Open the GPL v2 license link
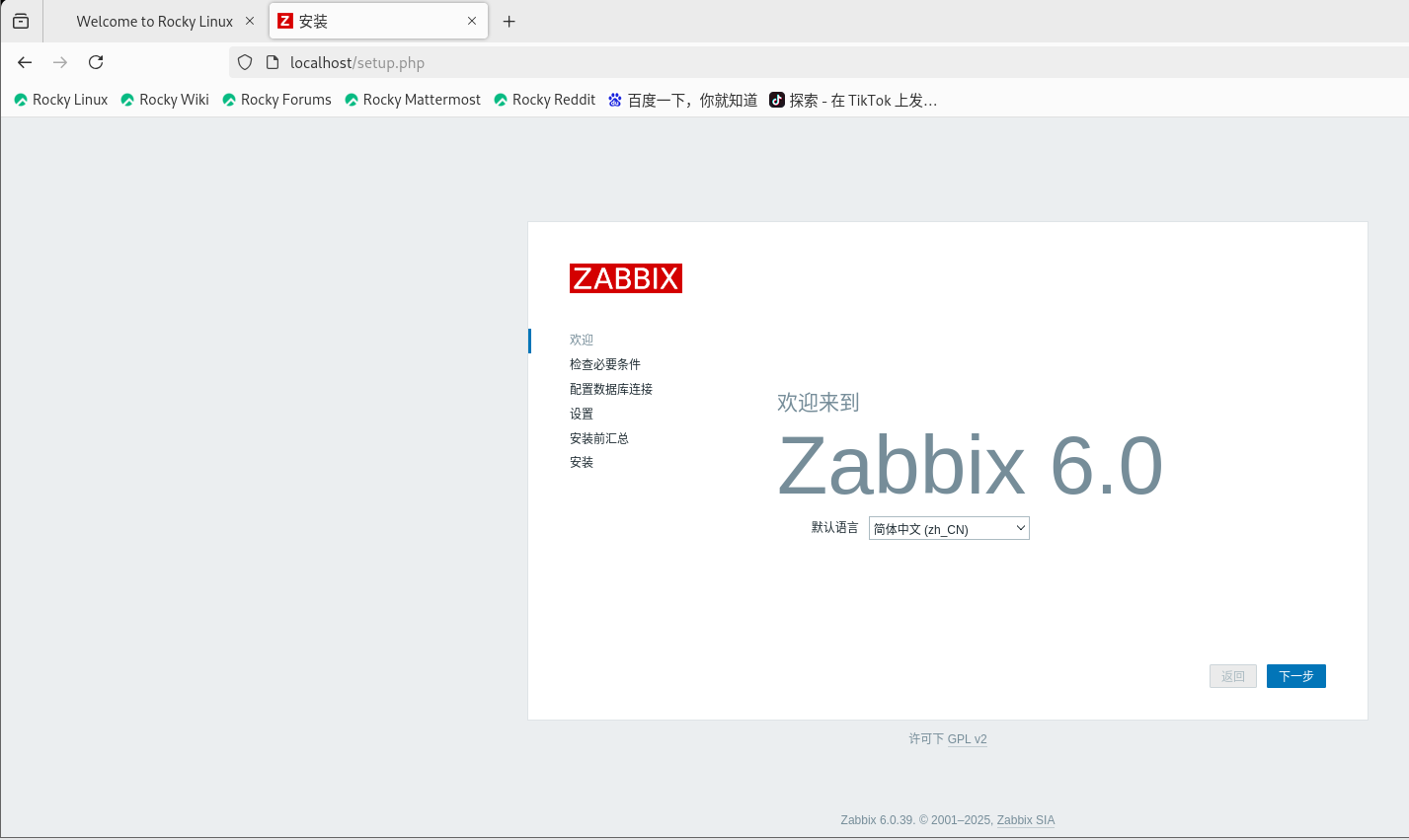 pyautogui.click(x=967, y=738)
